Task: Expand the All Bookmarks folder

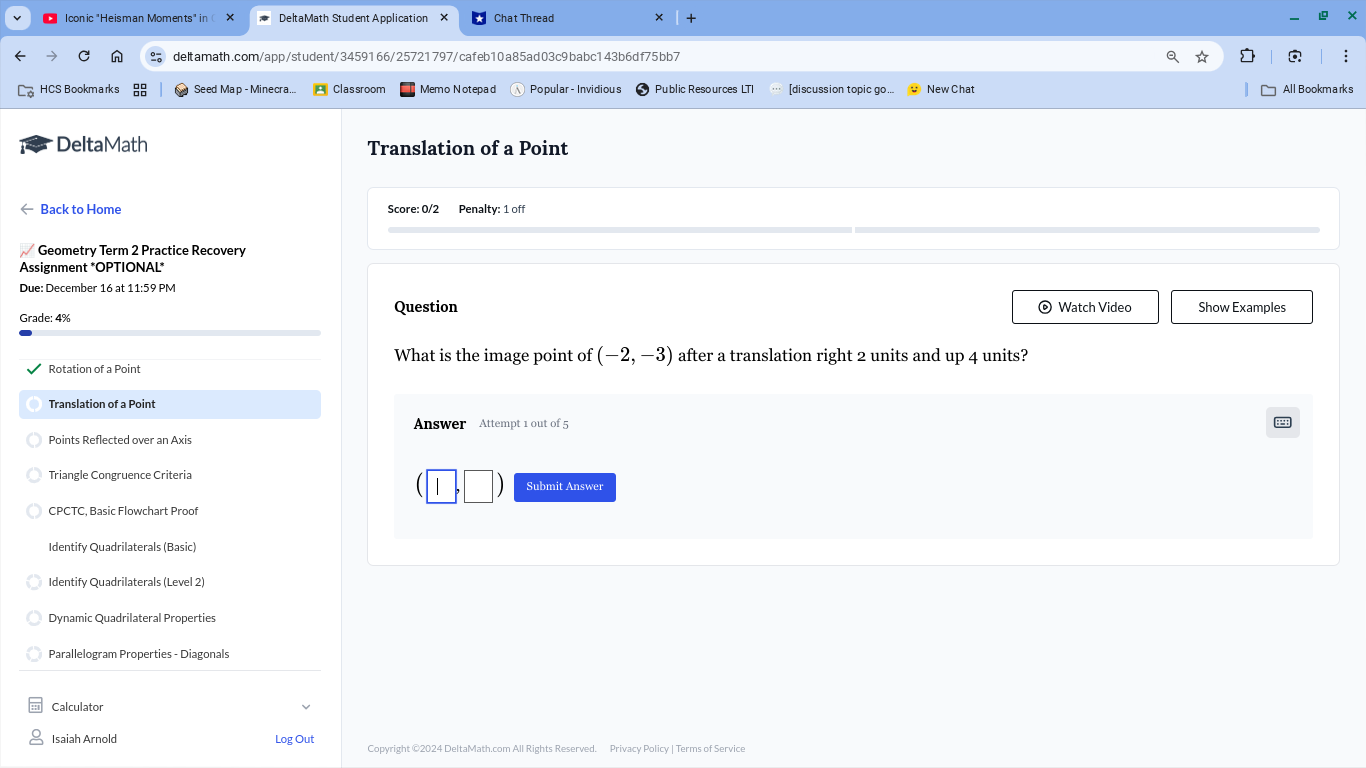Action: tap(1307, 89)
